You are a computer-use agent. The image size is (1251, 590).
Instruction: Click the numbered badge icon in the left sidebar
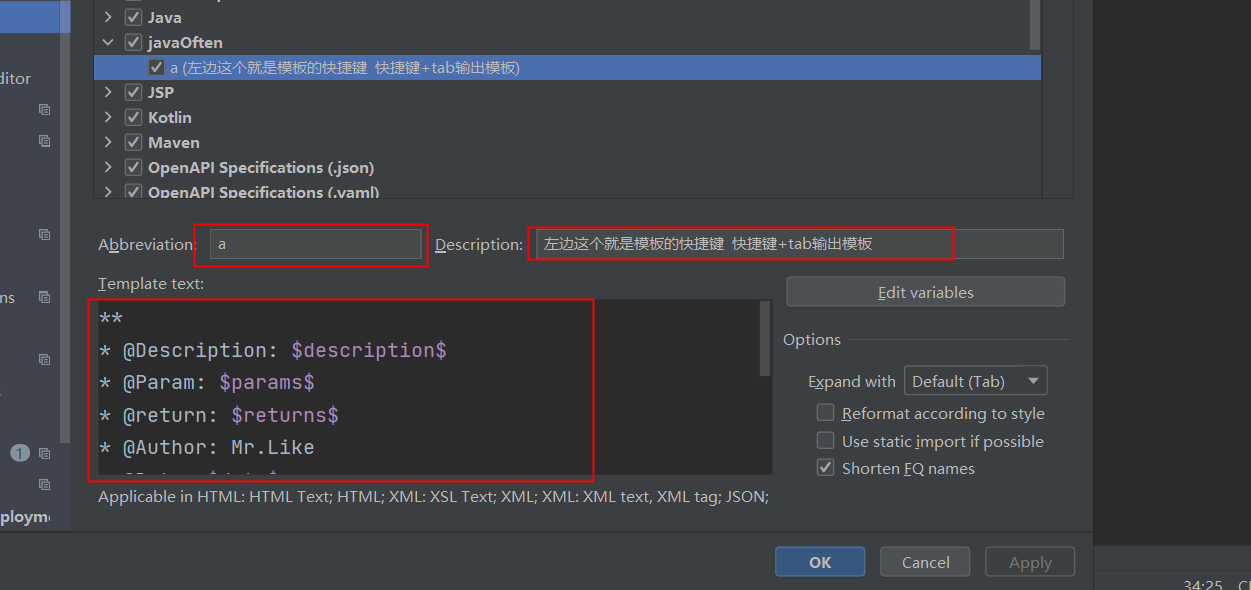[19, 452]
